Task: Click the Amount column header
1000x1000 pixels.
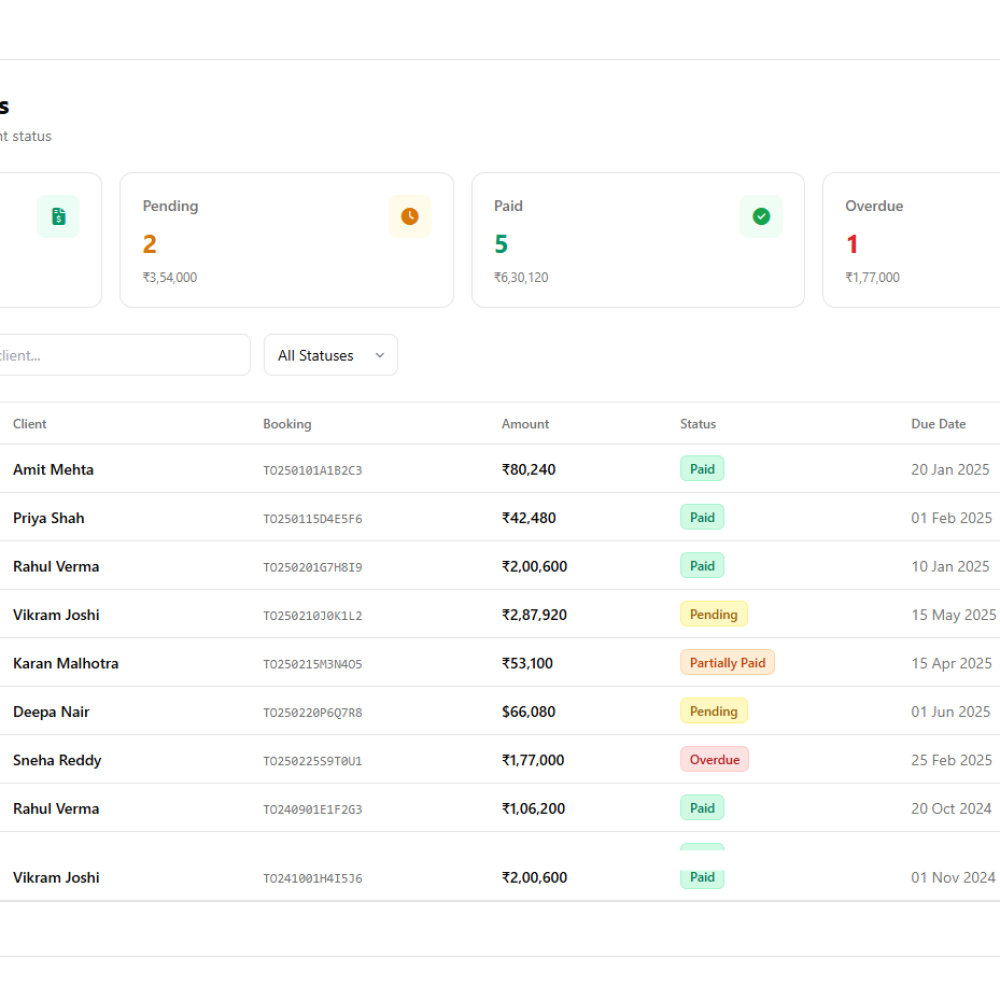Action: (525, 424)
